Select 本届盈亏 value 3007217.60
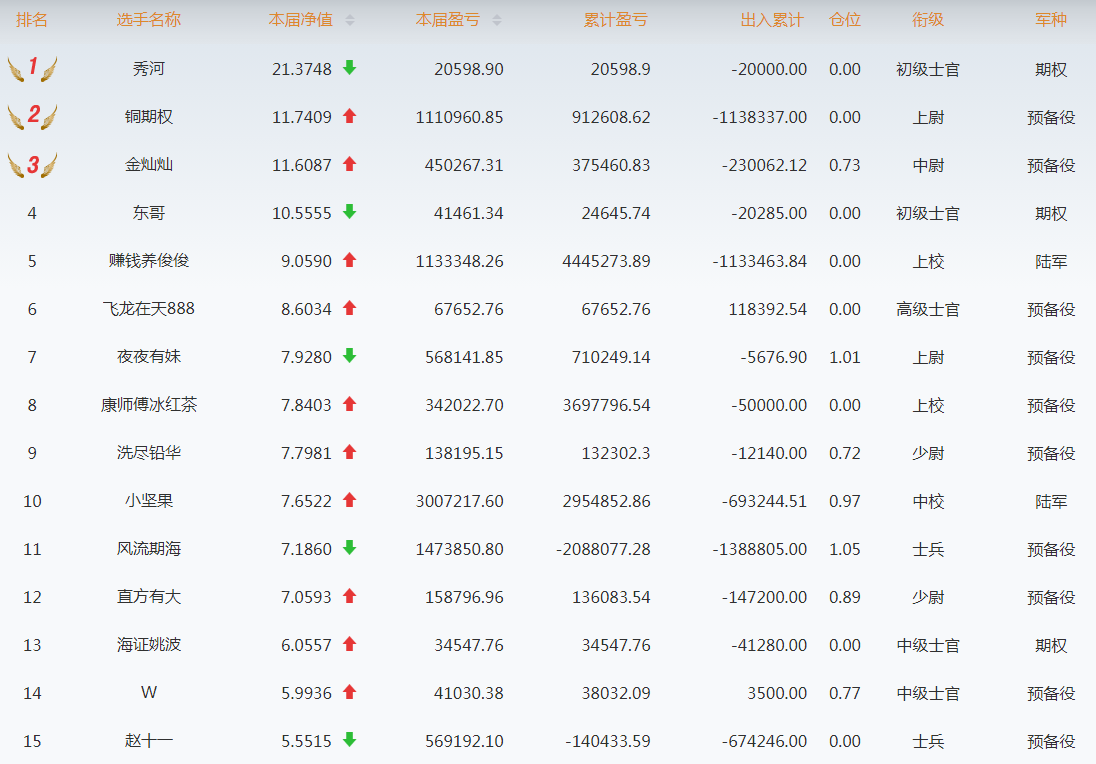This screenshot has width=1096, height=764. 459,501
